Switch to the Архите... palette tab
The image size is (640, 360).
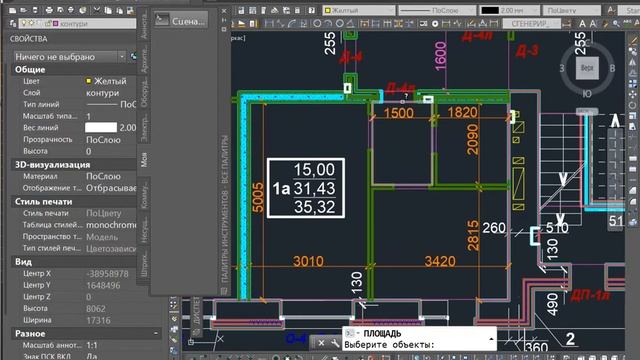point(144,59)
